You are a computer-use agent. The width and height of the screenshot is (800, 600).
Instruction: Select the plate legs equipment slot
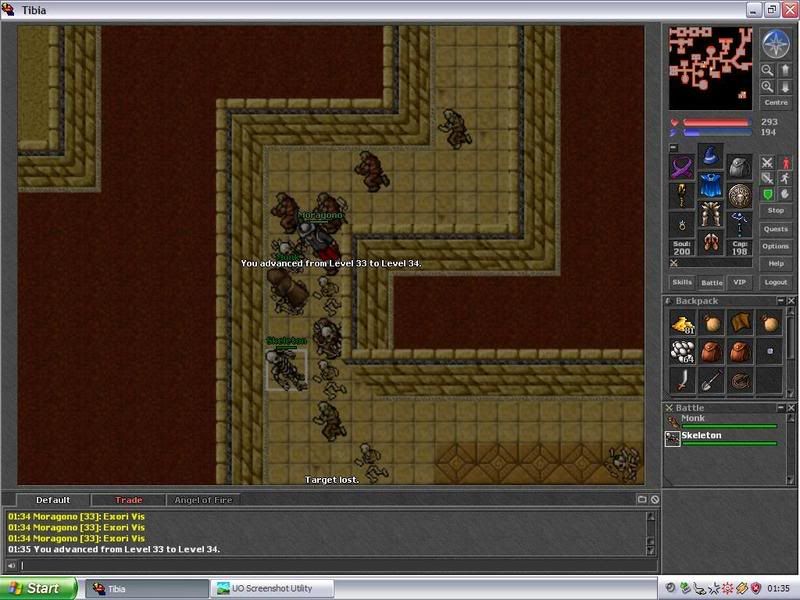[710, 214]
